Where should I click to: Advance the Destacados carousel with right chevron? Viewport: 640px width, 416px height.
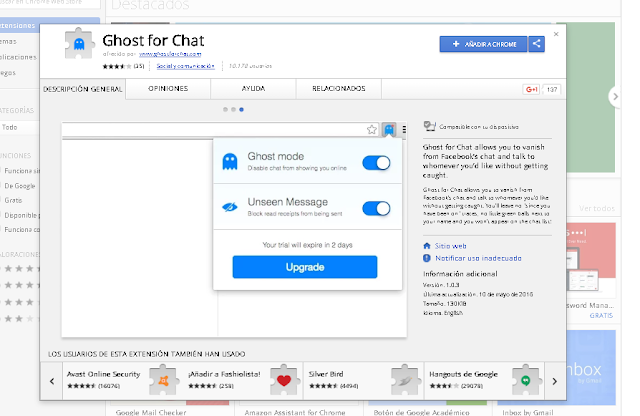coord(615,97)
